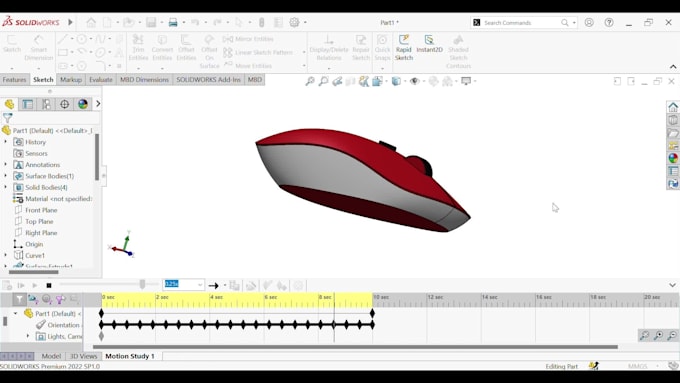Switch to the 3D Views tab

point(83,356)
